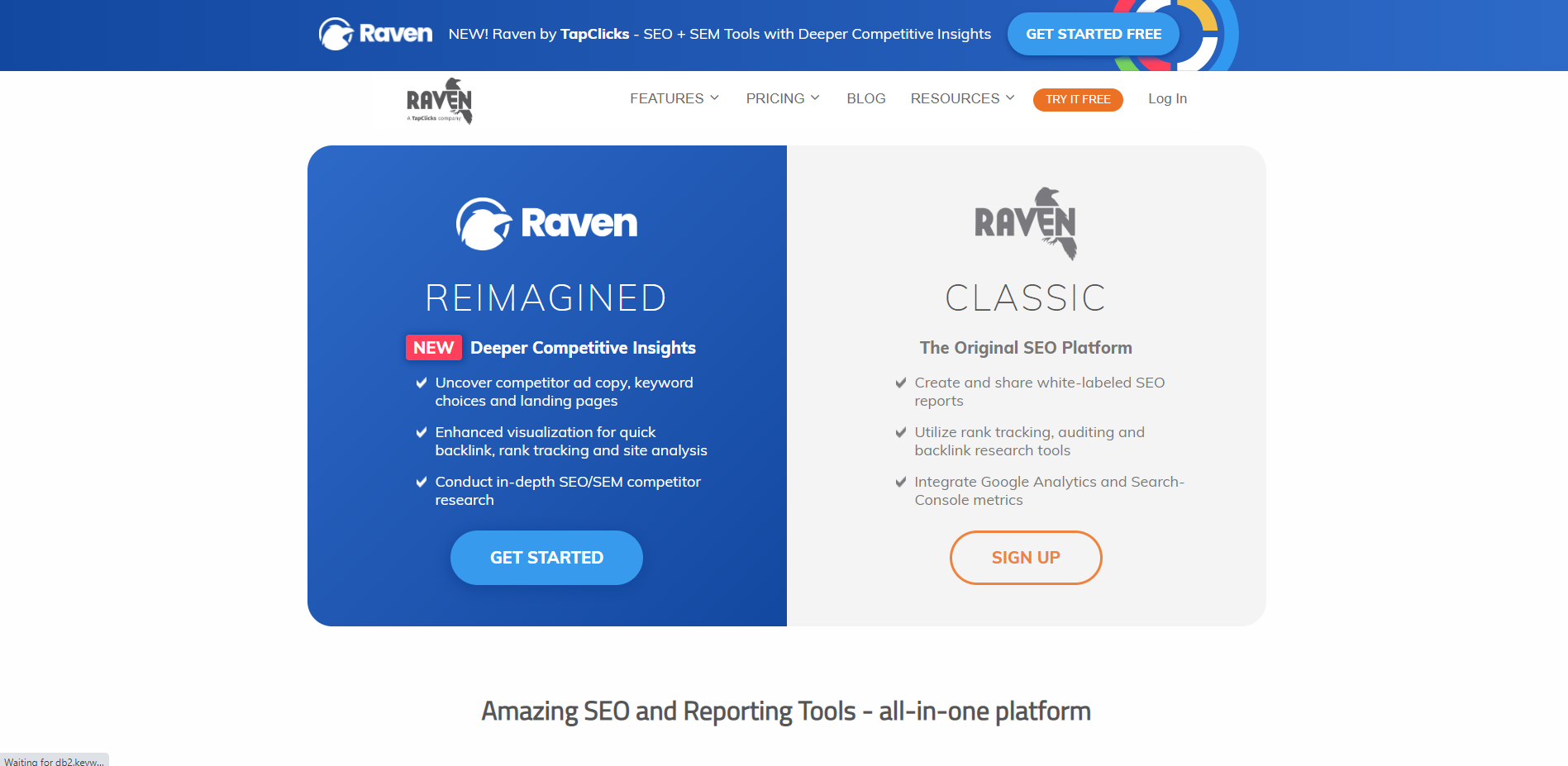Click the SIGN UP button in Classic card

click(1026, 558)
